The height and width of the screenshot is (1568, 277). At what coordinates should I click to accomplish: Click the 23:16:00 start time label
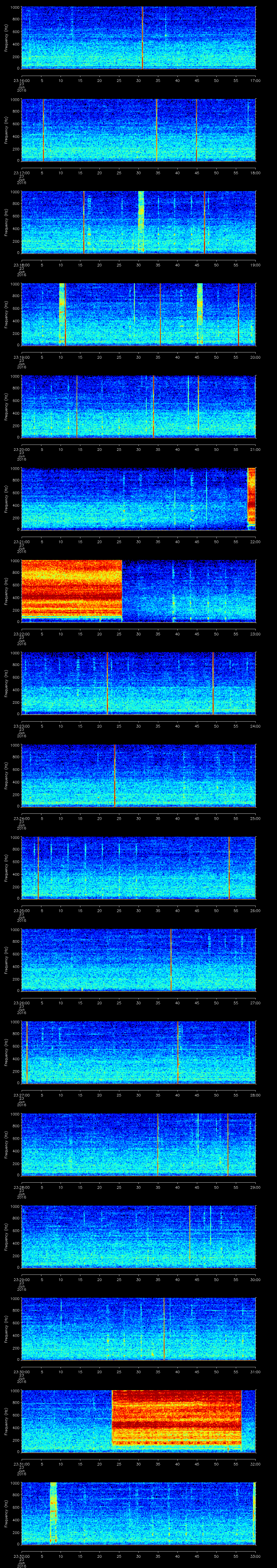21,80
